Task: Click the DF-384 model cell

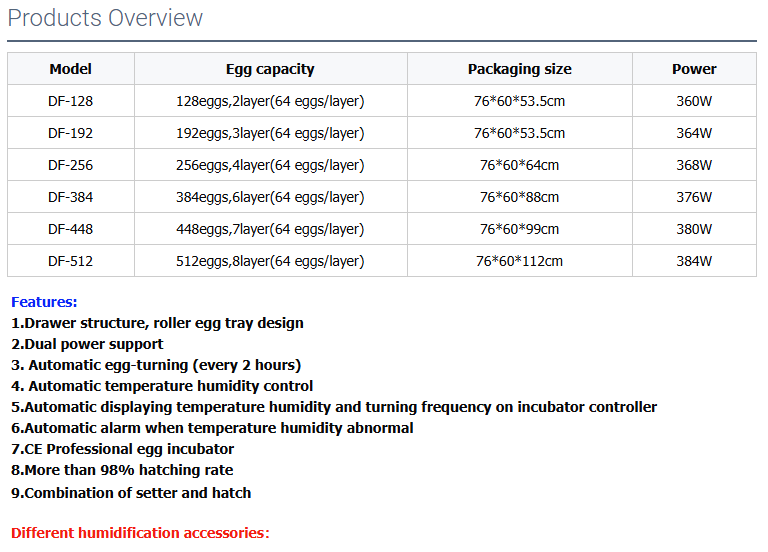Action: click(71, 197)
